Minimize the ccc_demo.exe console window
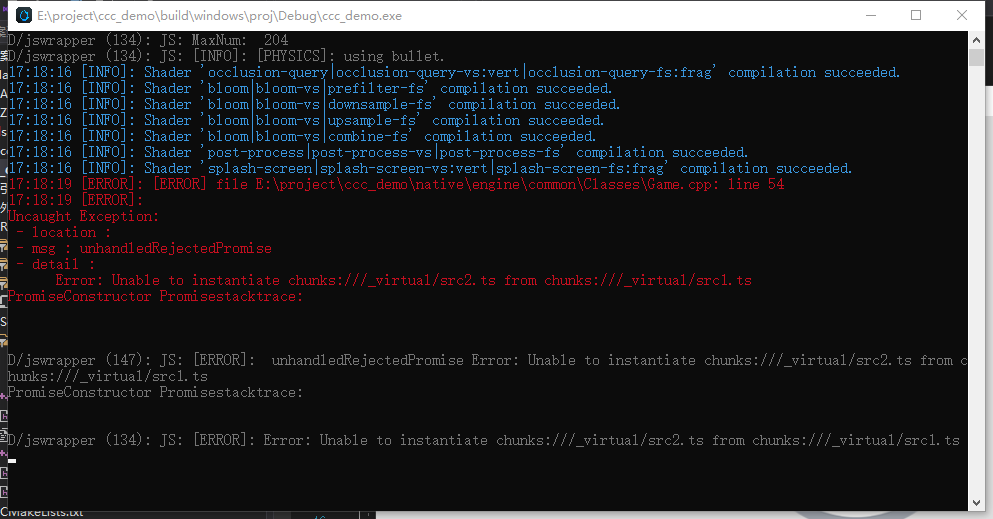 pyautogui.click(x=871, y=15)
